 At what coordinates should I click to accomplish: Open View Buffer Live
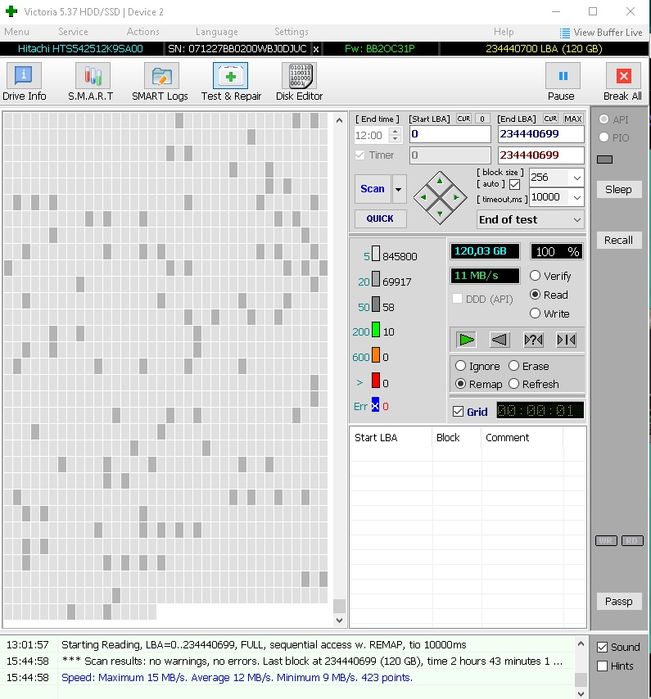coord(601,33)
